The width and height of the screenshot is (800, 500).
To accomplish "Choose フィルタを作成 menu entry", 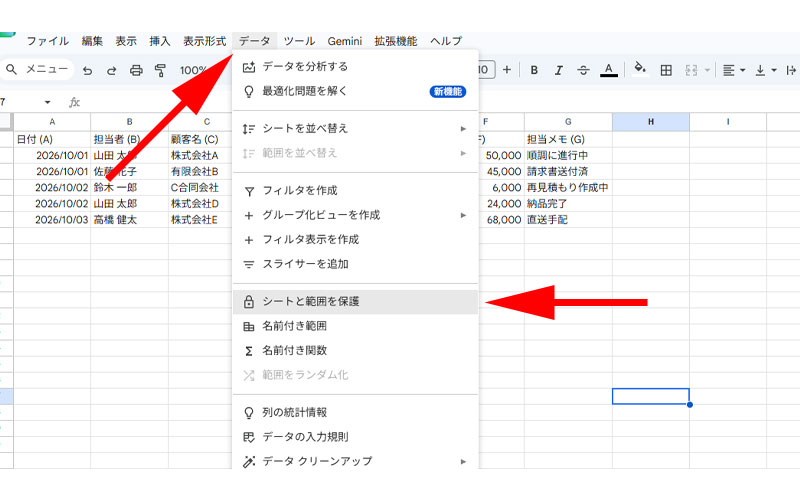I will (356, 191).
